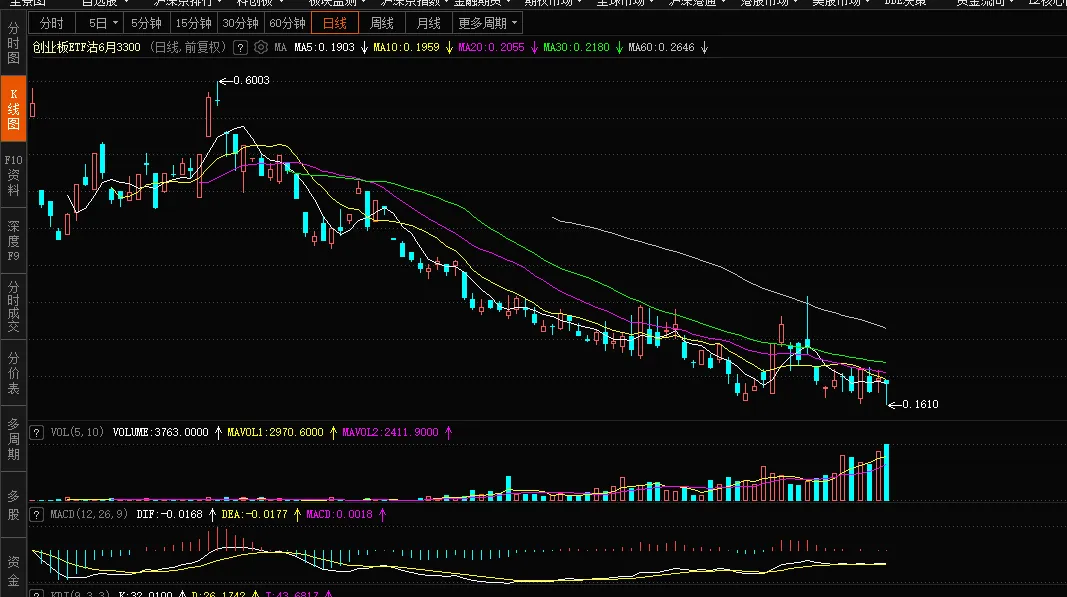The image size is (1067, 597).
Task: Click the MA10:0.1959 value
Action: click(x=406, y=48)
